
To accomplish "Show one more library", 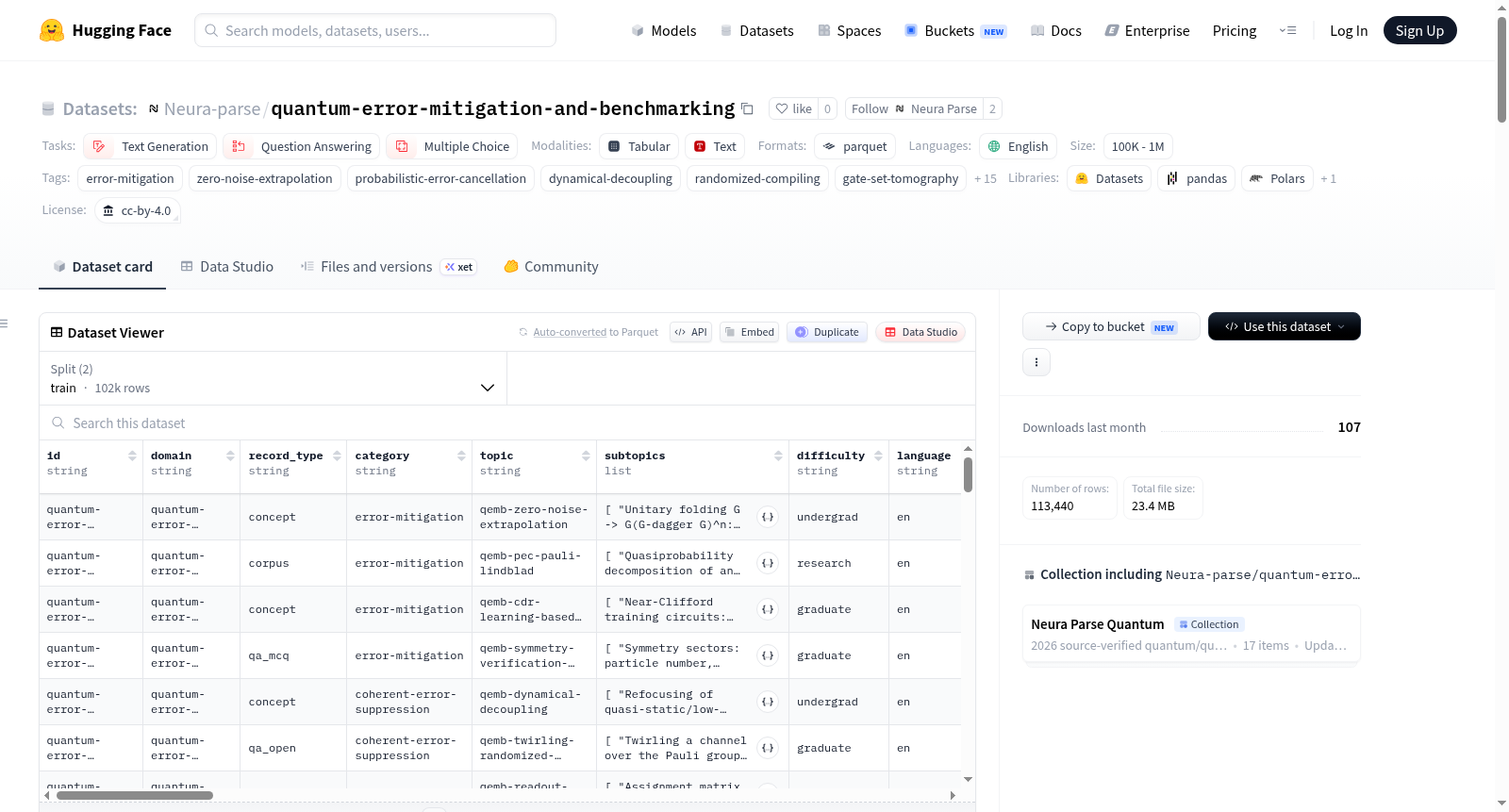I will point(1328,178).
